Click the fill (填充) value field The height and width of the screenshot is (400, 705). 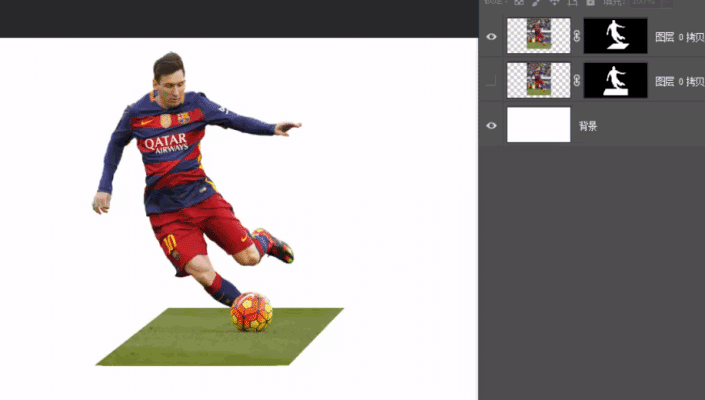click(x=647, y=2)
